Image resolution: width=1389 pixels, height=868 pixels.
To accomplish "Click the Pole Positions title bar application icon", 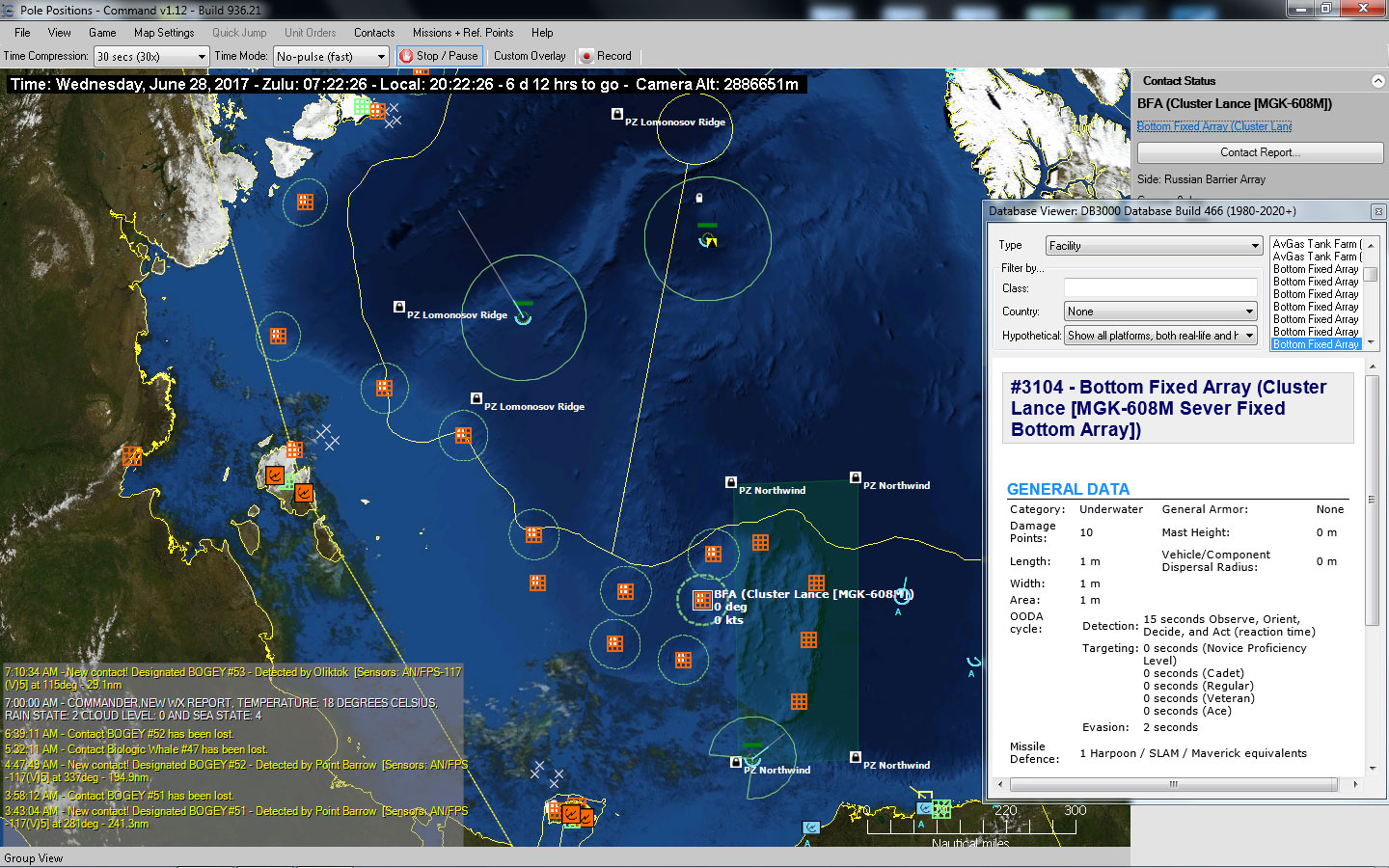I will (x=9, y=9).
